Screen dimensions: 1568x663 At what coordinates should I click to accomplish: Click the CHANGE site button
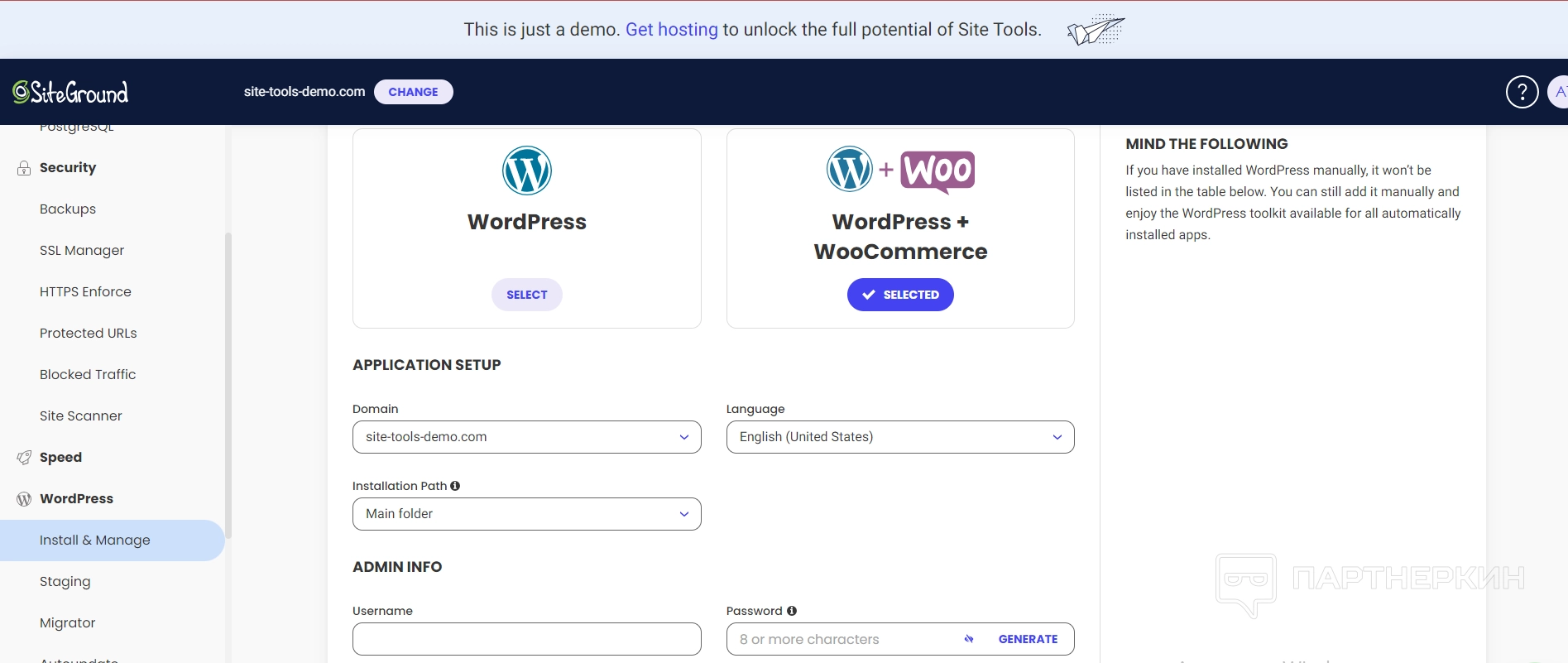point(414,92)
